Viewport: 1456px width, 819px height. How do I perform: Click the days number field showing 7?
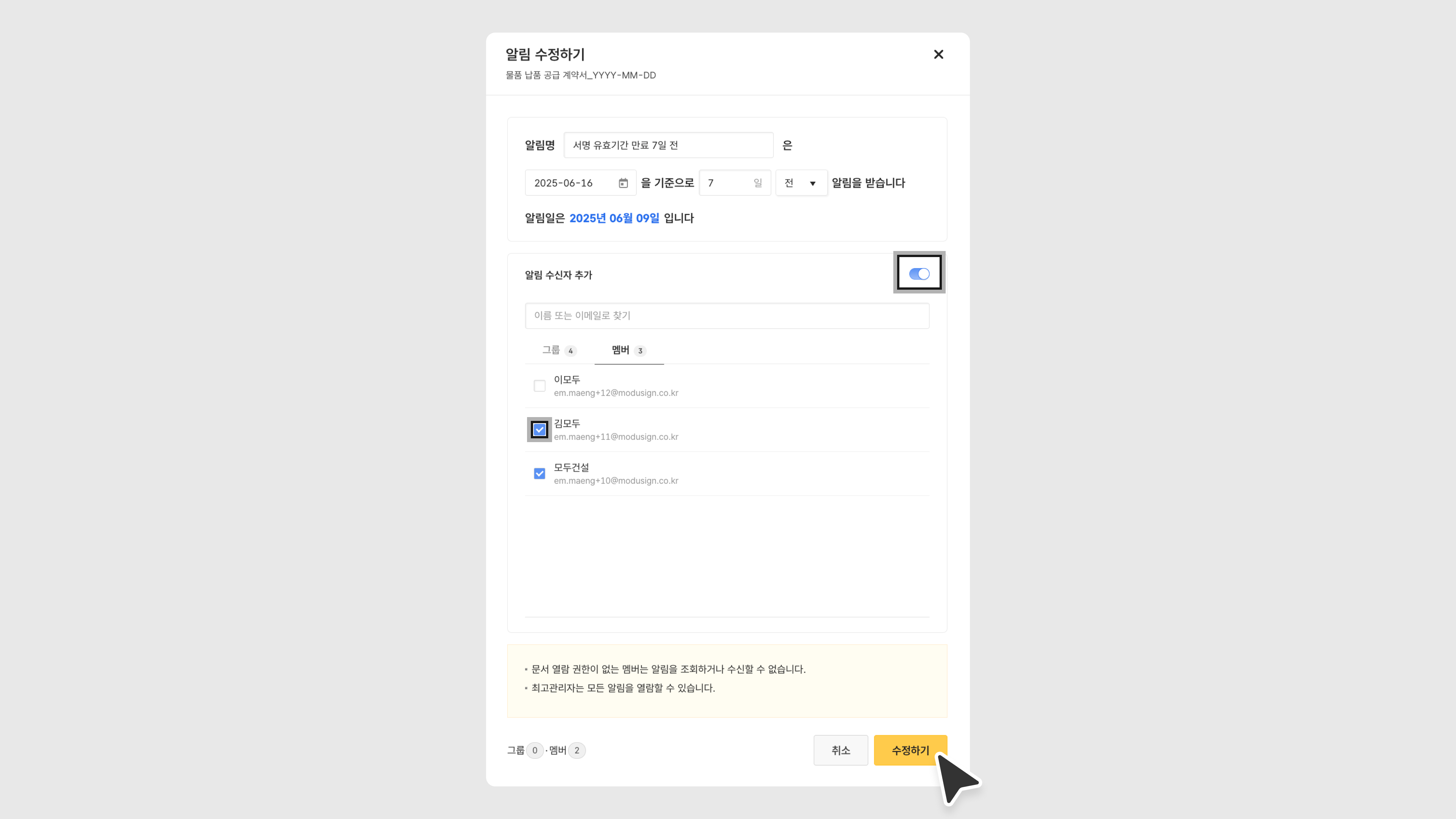(x=728, y=183)
